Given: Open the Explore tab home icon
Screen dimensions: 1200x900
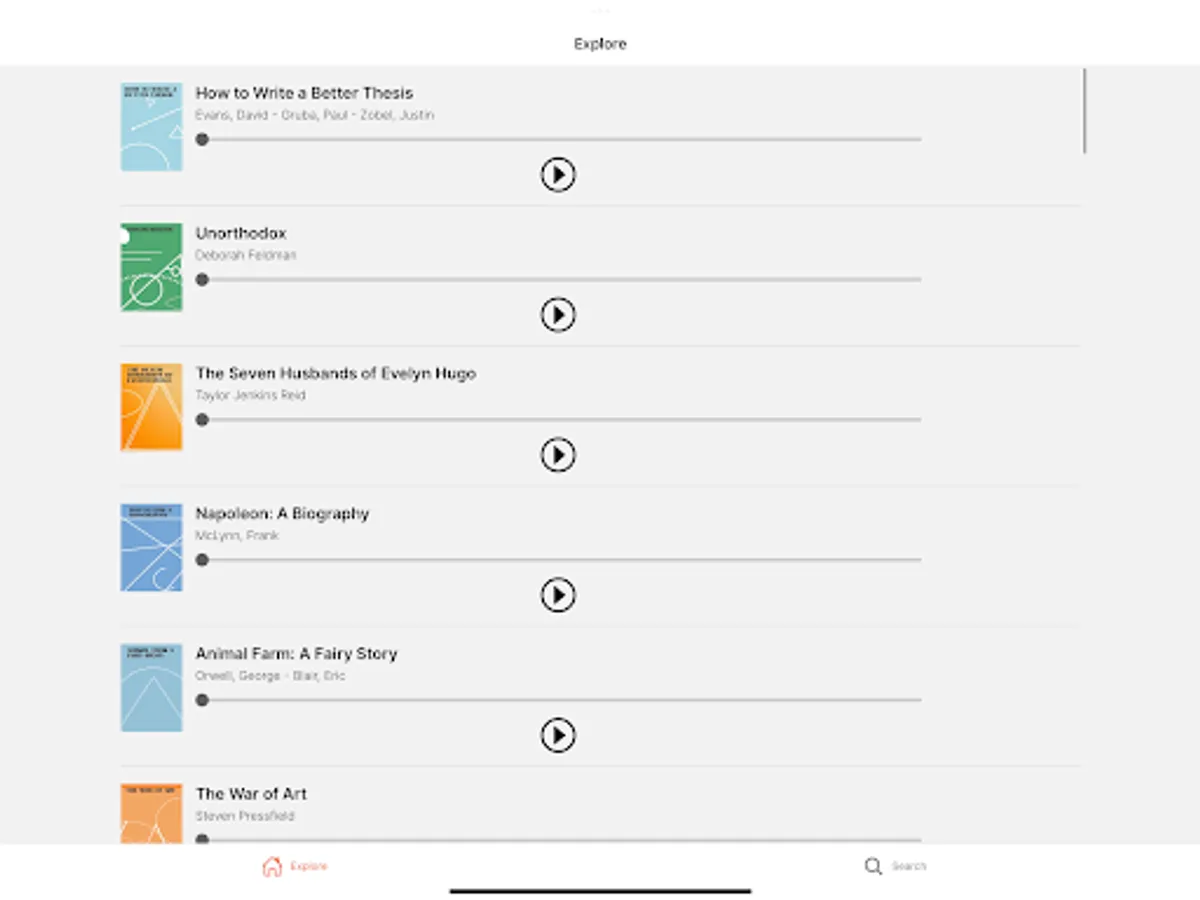Looking at the screenshot, I should [x=272, y=866].
